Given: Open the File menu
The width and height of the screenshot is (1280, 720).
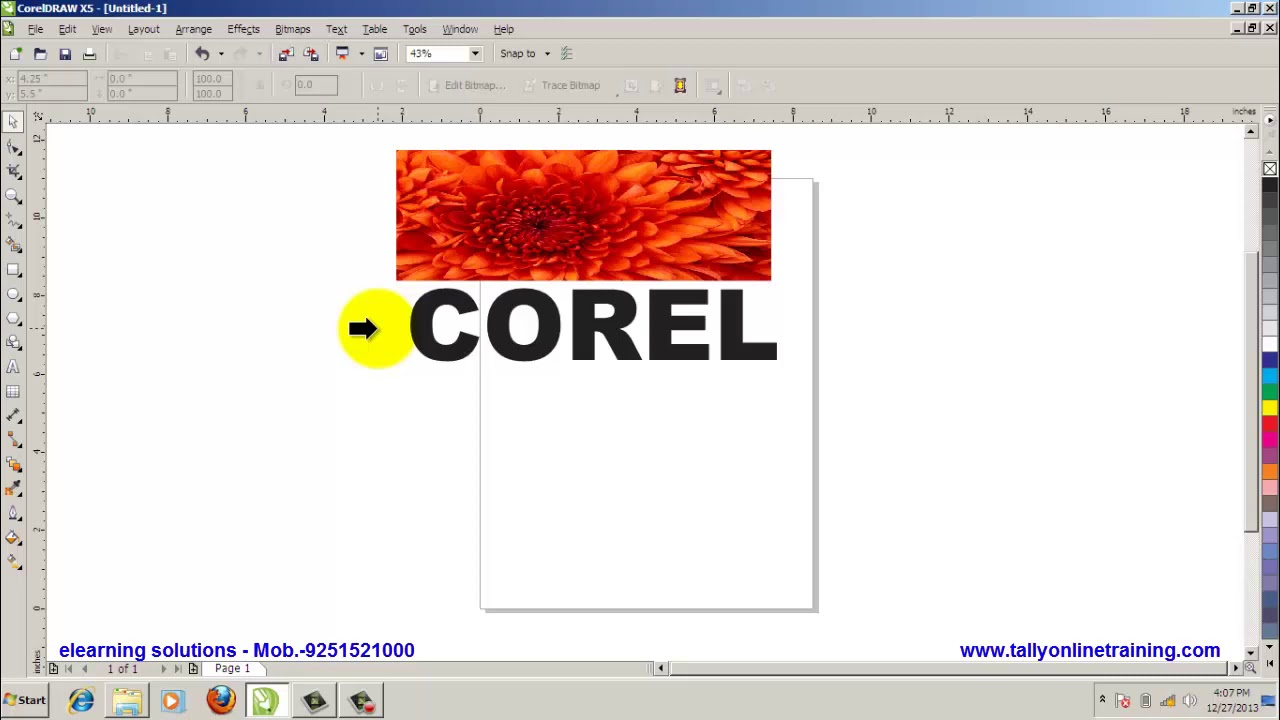Looking at the screenshot, I should pyautogui.click(x=35, y=29).
